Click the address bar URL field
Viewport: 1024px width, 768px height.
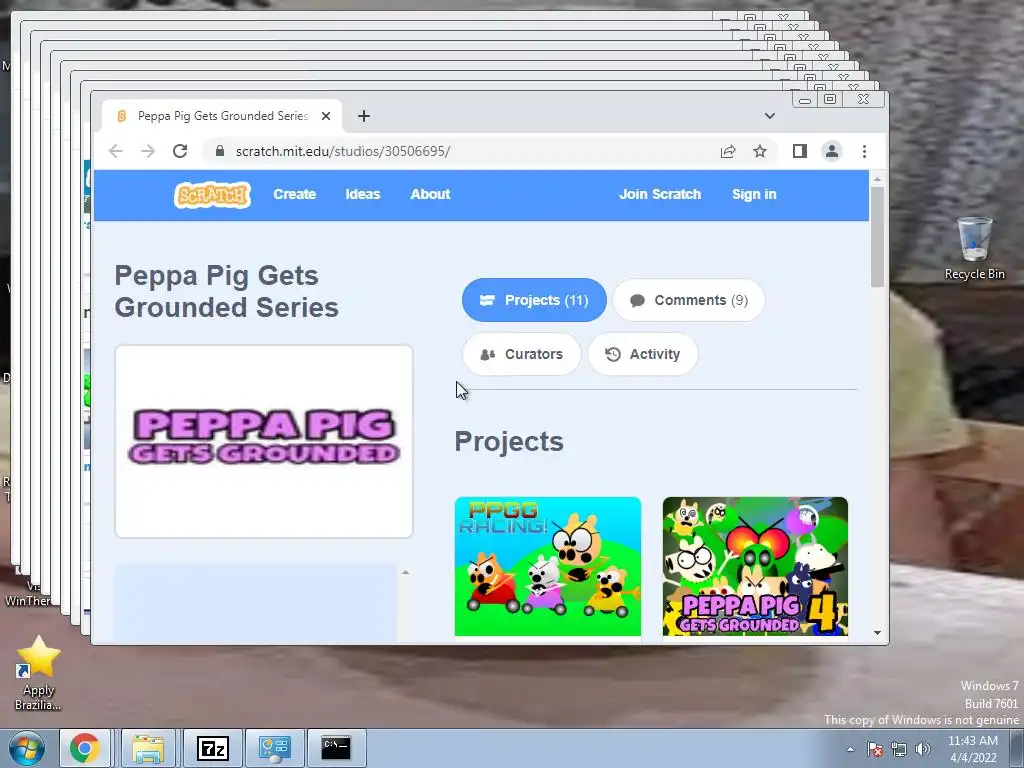[x=457, y=152]
